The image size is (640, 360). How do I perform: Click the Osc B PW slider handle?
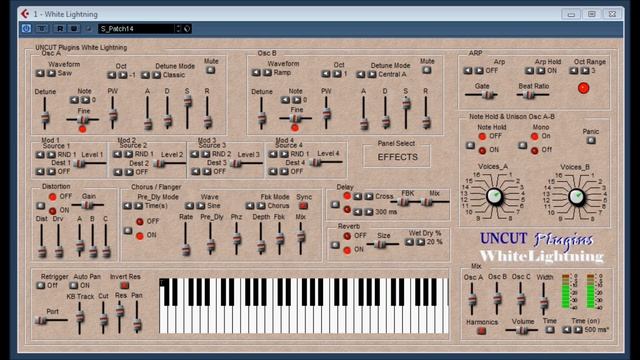[x=327, y=113]
